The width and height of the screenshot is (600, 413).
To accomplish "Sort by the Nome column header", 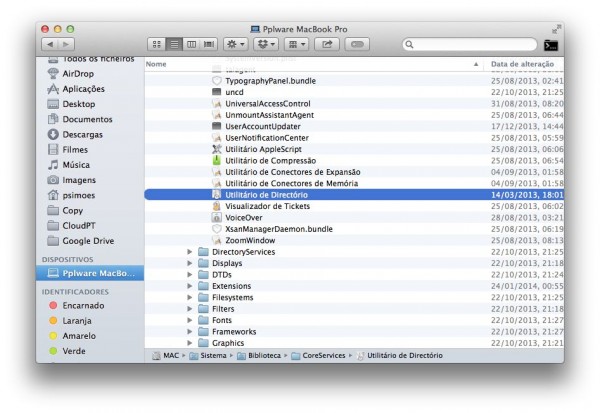I will (313, 64).
